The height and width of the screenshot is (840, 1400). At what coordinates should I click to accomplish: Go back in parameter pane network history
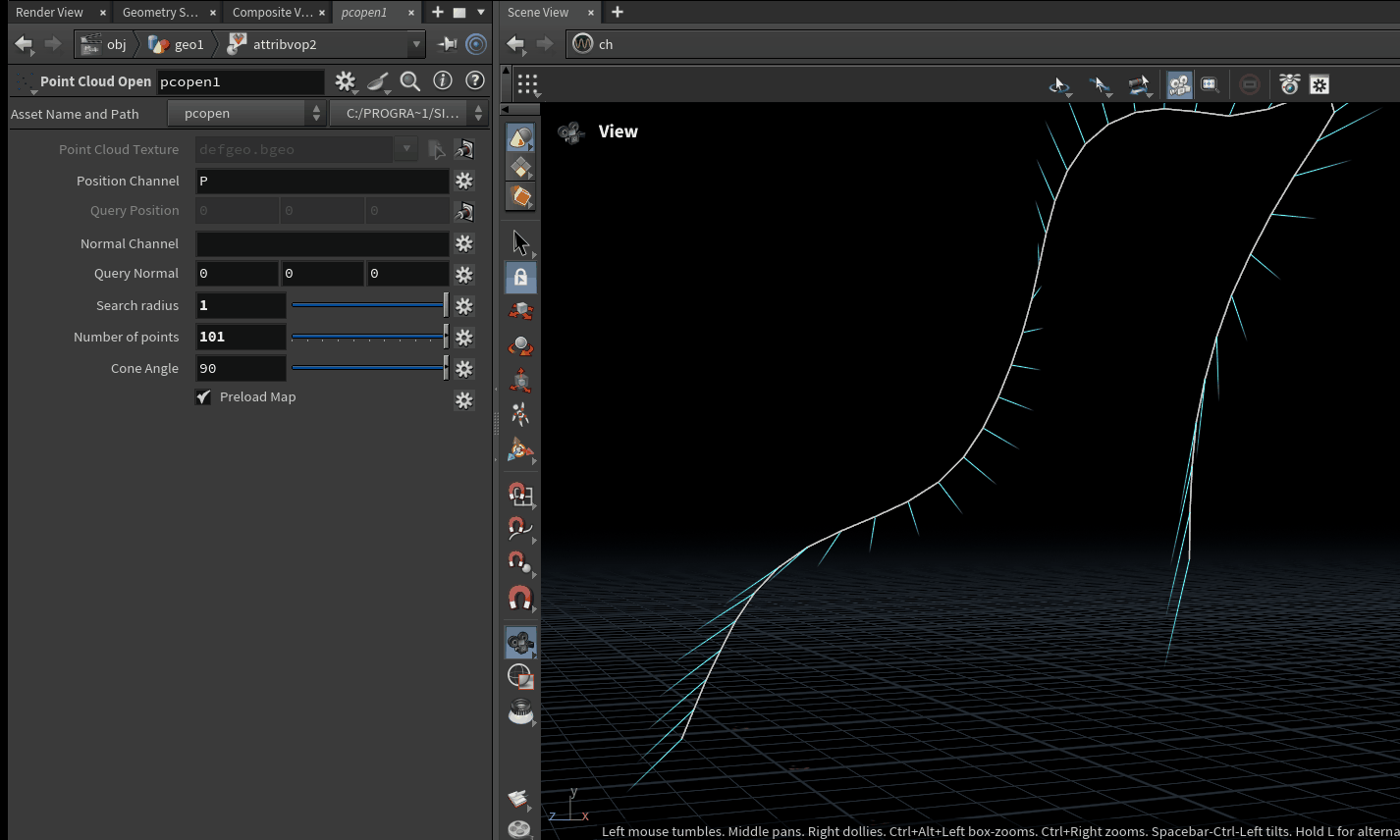point(24,44)
